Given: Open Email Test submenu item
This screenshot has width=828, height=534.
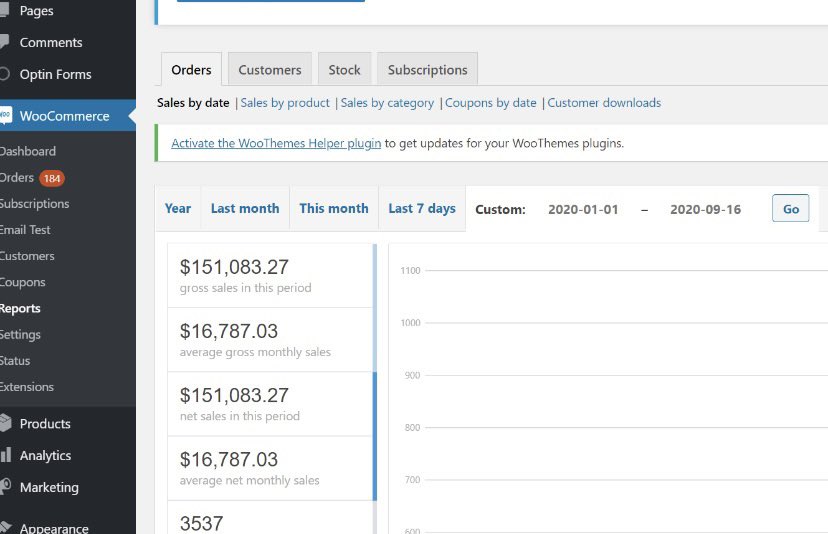Looking at the screenshot, I should click(x=25, y=230).
